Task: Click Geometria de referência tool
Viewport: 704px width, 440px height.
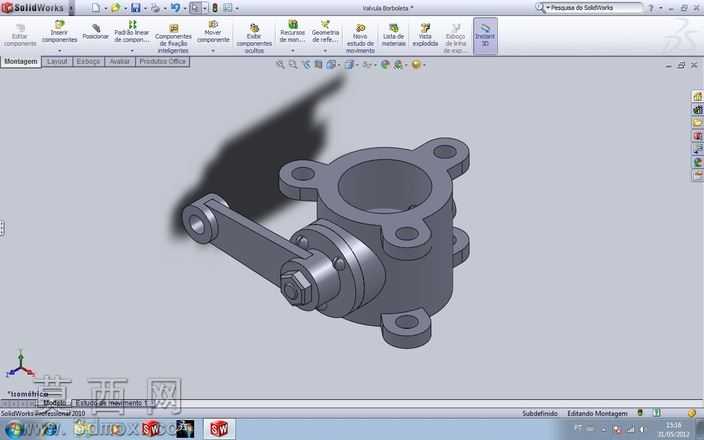Action: point(326,31)
